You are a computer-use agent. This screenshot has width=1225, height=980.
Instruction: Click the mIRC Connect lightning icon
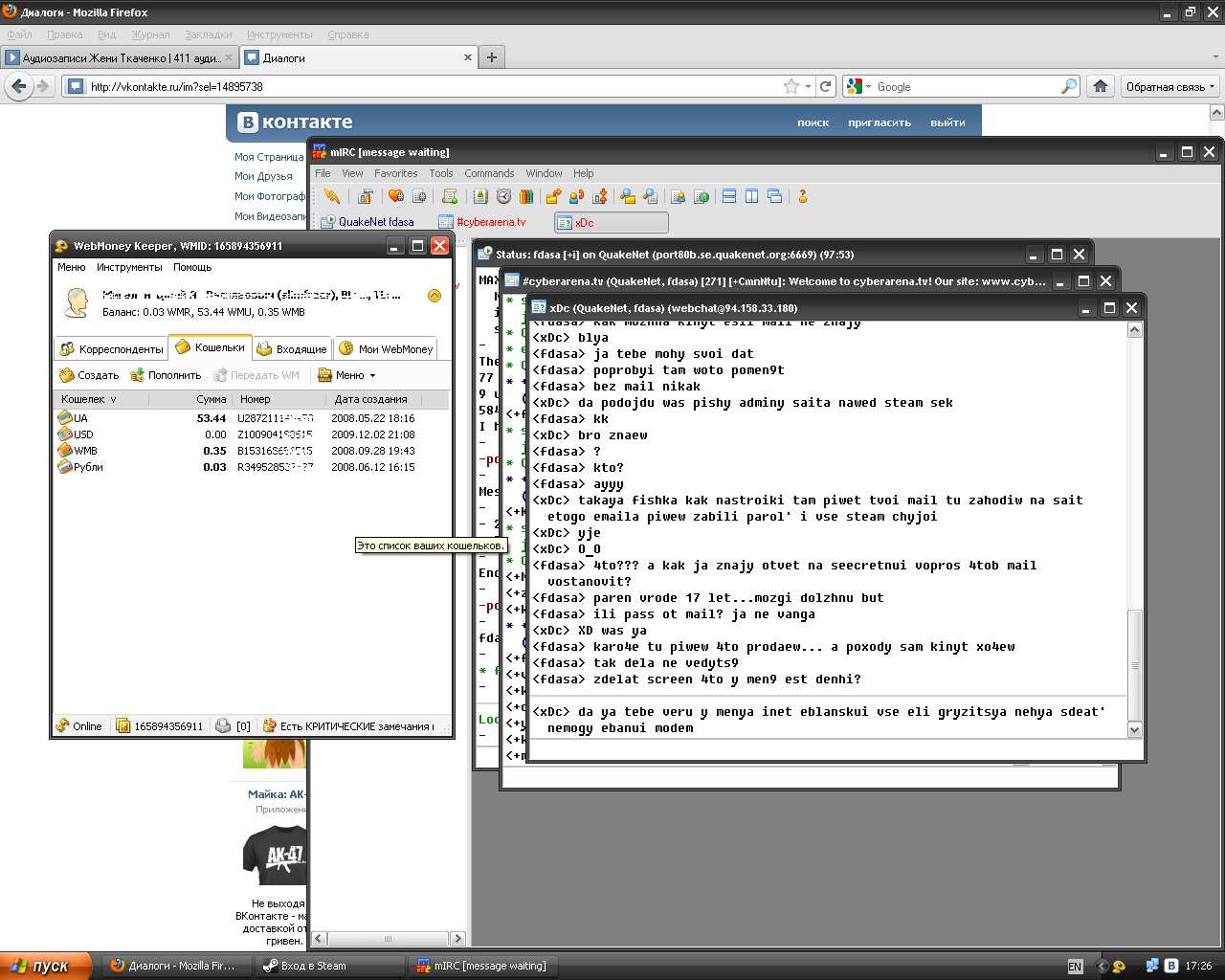pyautogui.click(x=332, y=196)
